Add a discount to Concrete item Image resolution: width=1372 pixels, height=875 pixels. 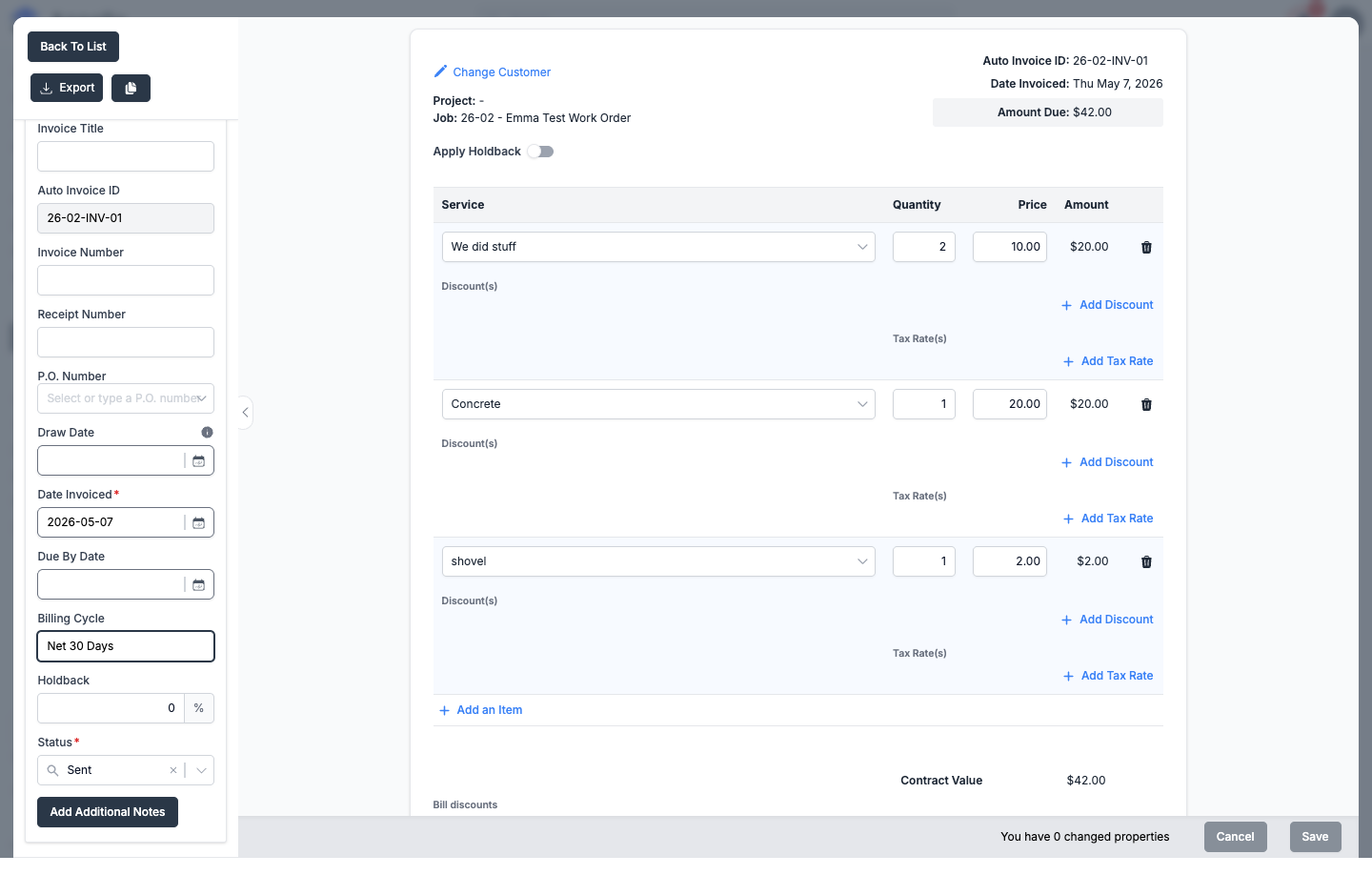coord(1107,462)
